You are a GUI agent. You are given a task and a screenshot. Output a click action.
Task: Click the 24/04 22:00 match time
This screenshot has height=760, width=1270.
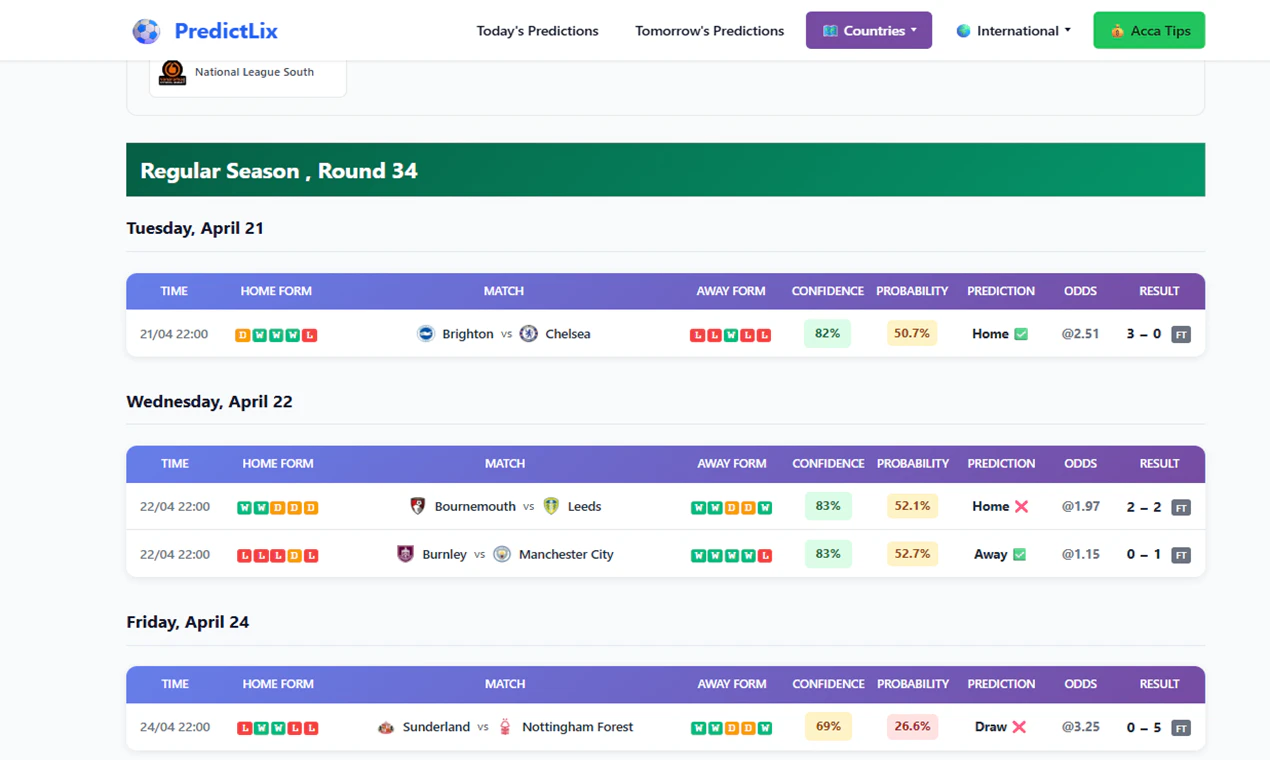175,727
